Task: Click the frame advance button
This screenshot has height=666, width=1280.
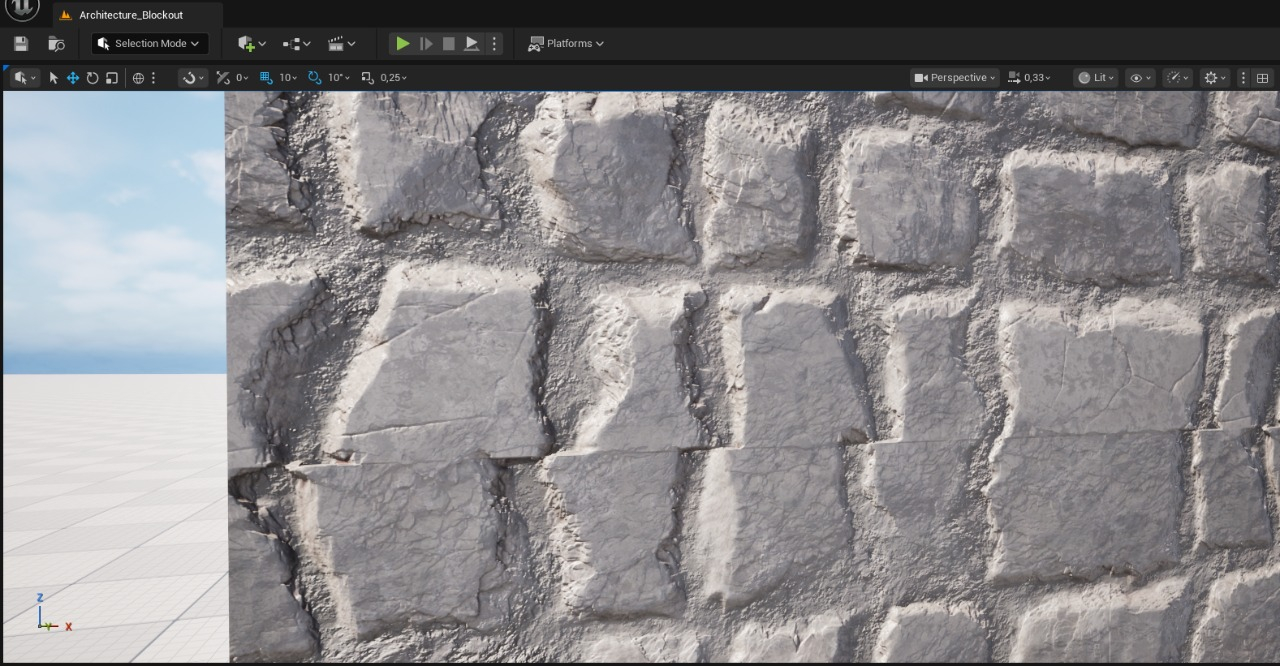Action: [x=426, y=44]
